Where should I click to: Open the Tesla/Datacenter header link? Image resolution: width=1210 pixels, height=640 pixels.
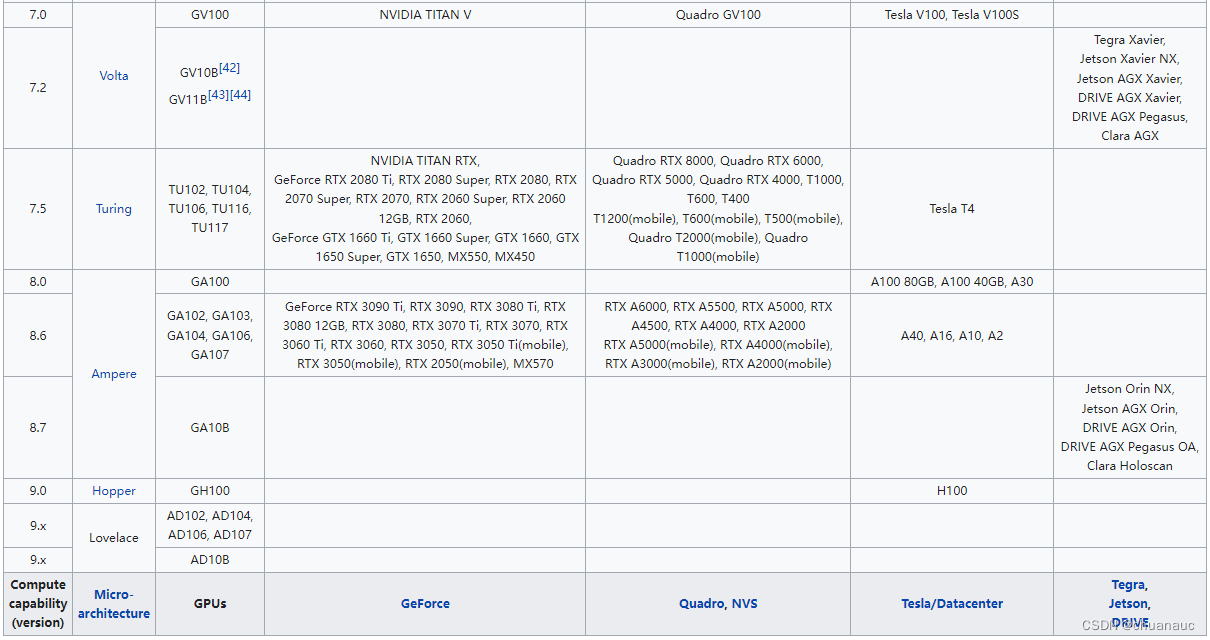coord(952,604)
